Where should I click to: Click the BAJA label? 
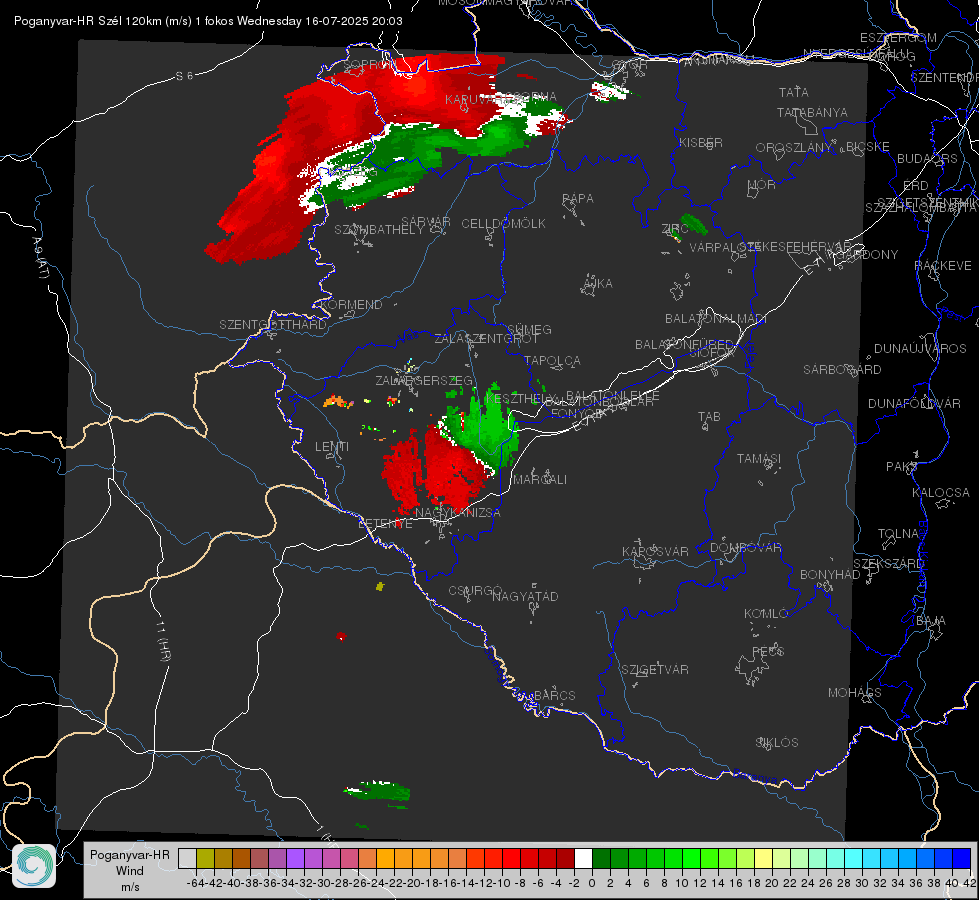pos(931,620)
